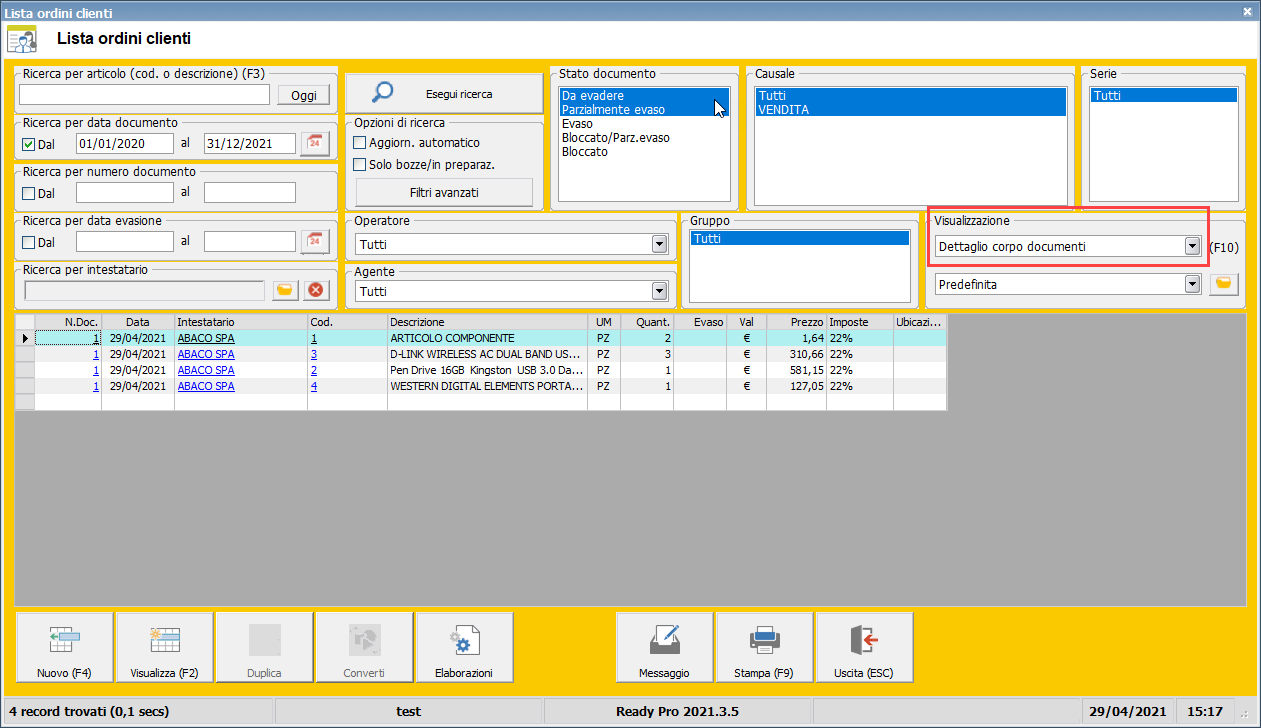
Task: Click the Descrizione column header
Action: [487, 323]
